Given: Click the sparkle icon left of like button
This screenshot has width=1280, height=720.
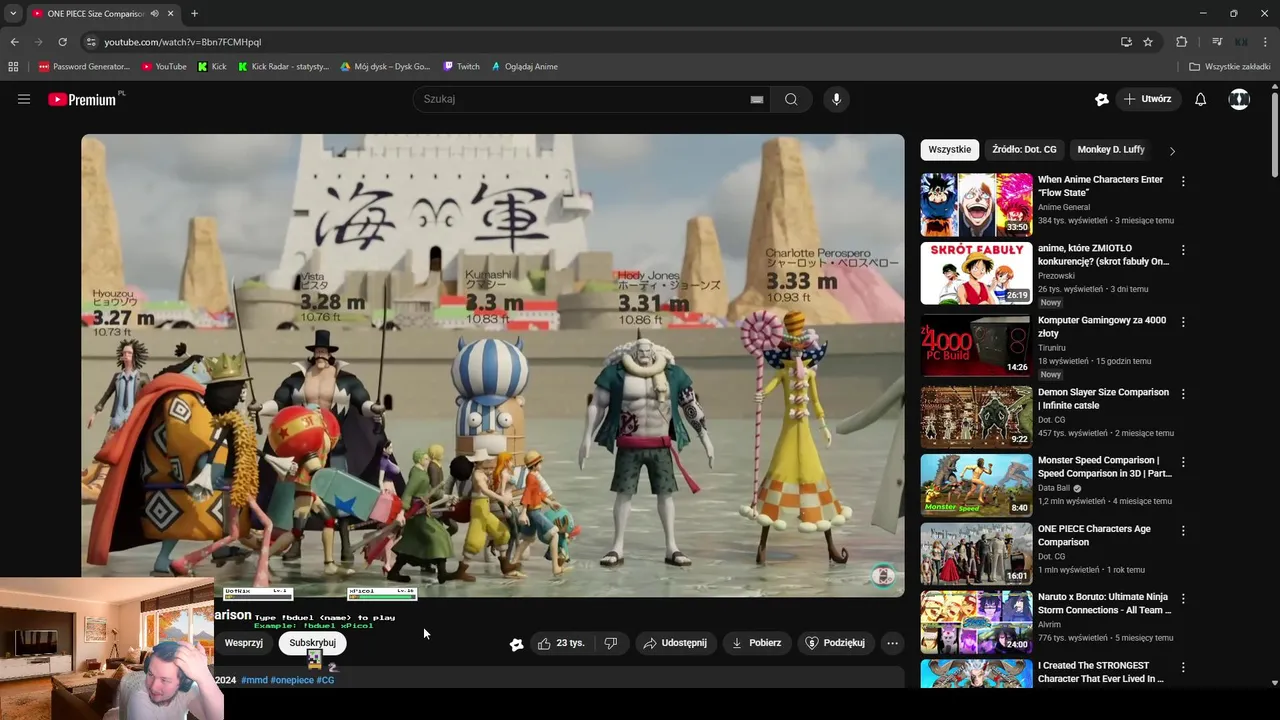Looking at the screenshot, I should point(516,644).
